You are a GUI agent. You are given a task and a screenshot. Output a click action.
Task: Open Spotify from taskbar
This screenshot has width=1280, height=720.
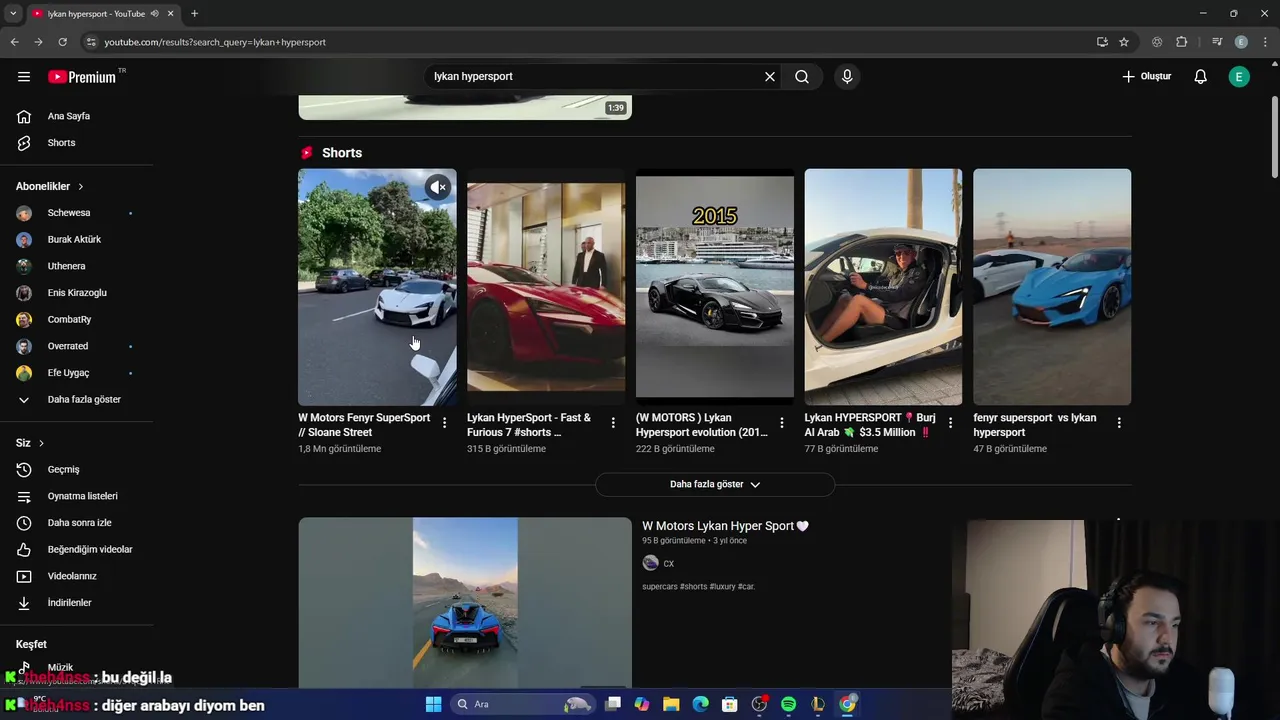pyautogui.click(x=788, y=704)
